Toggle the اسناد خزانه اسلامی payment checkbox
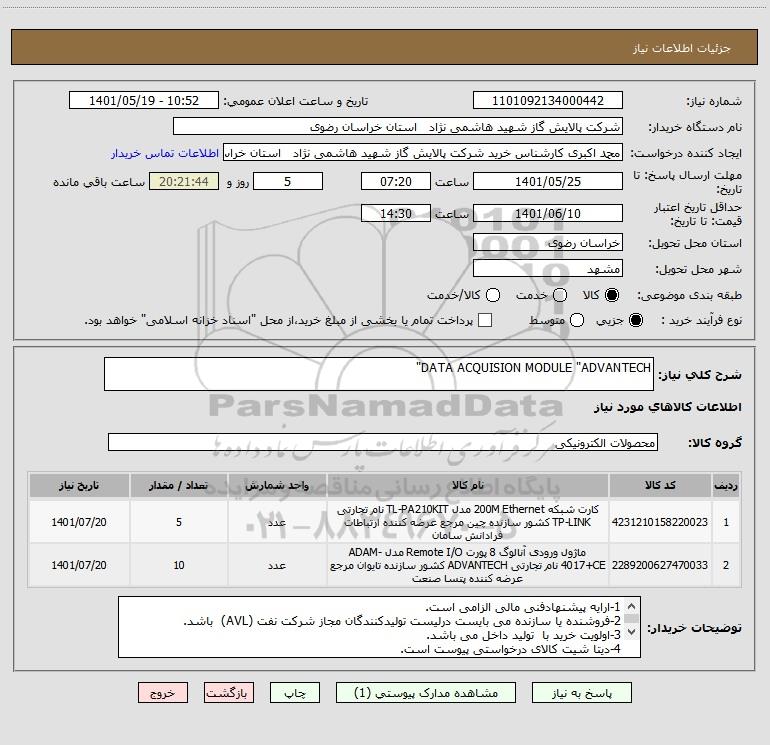The width and height of the screenshot is (770, 745). point(485,320)
